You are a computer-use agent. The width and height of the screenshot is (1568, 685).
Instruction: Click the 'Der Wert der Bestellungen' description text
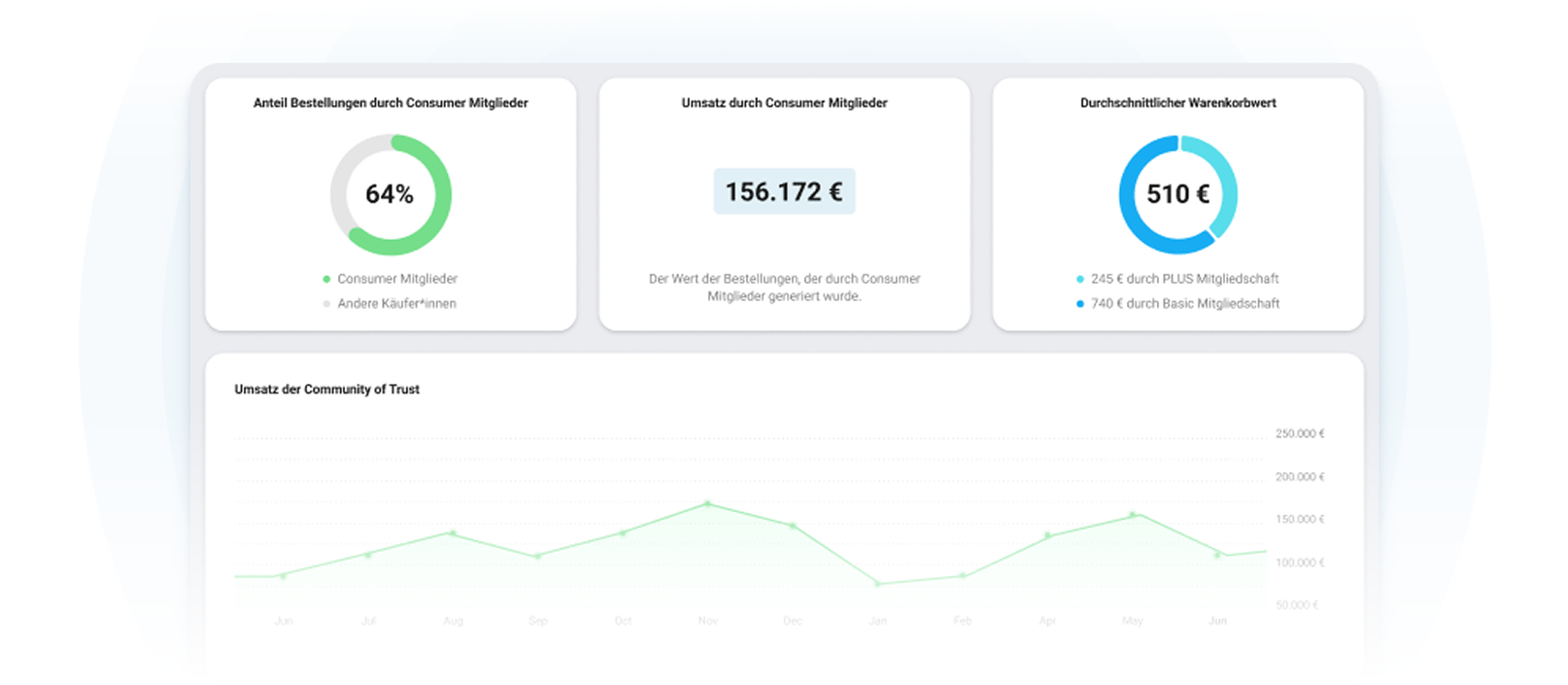pos(784,288)
